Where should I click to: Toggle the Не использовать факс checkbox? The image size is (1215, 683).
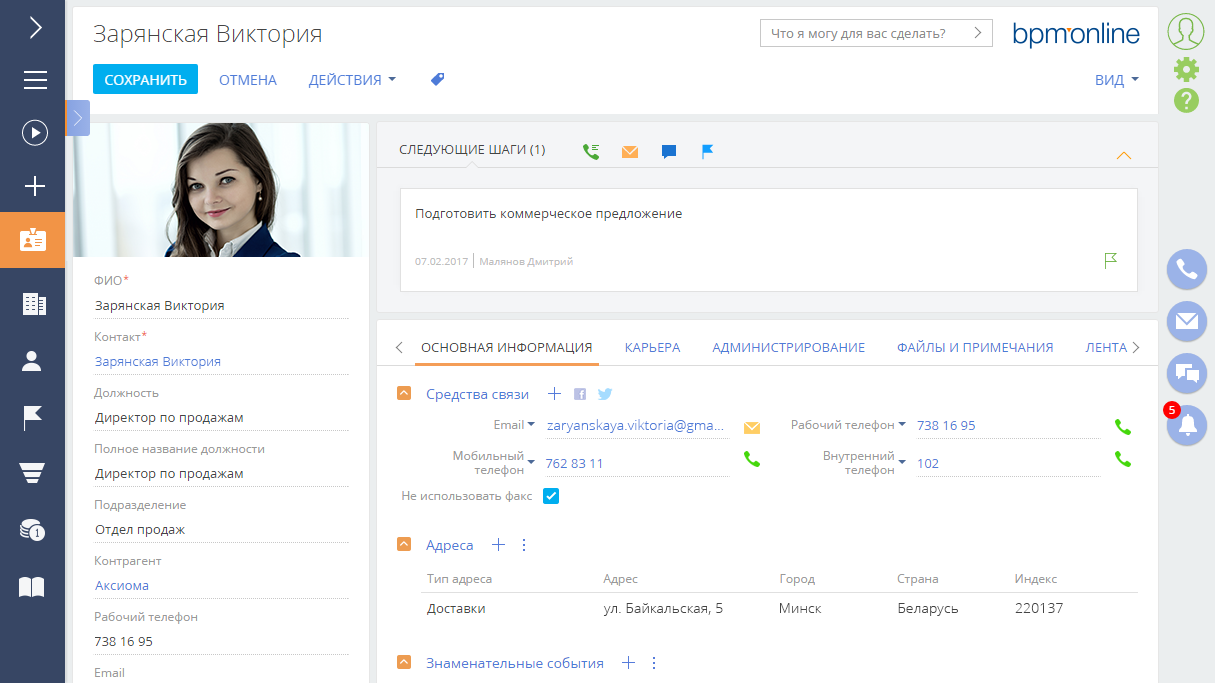[551, 495]
